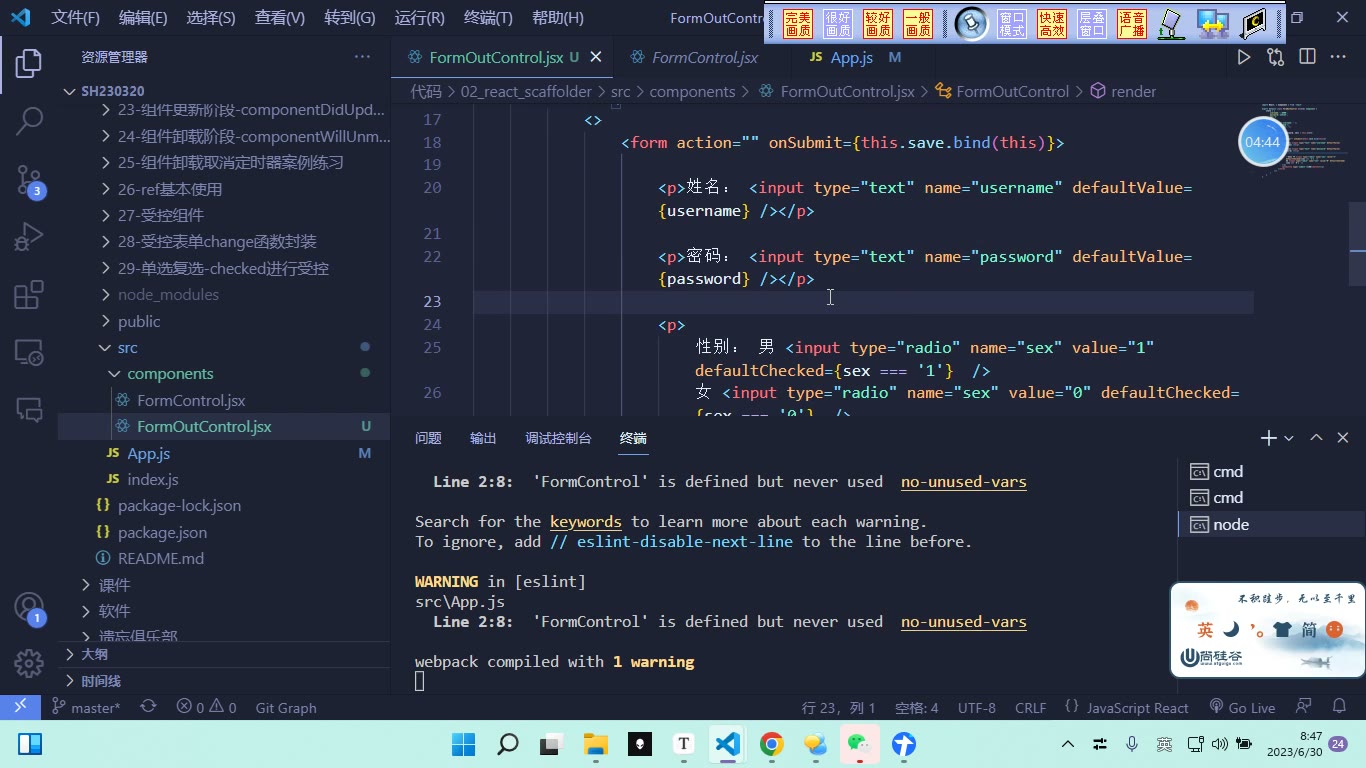
Task: Click the Run play icon in editor toolbar
Action: coord(1243,58)
